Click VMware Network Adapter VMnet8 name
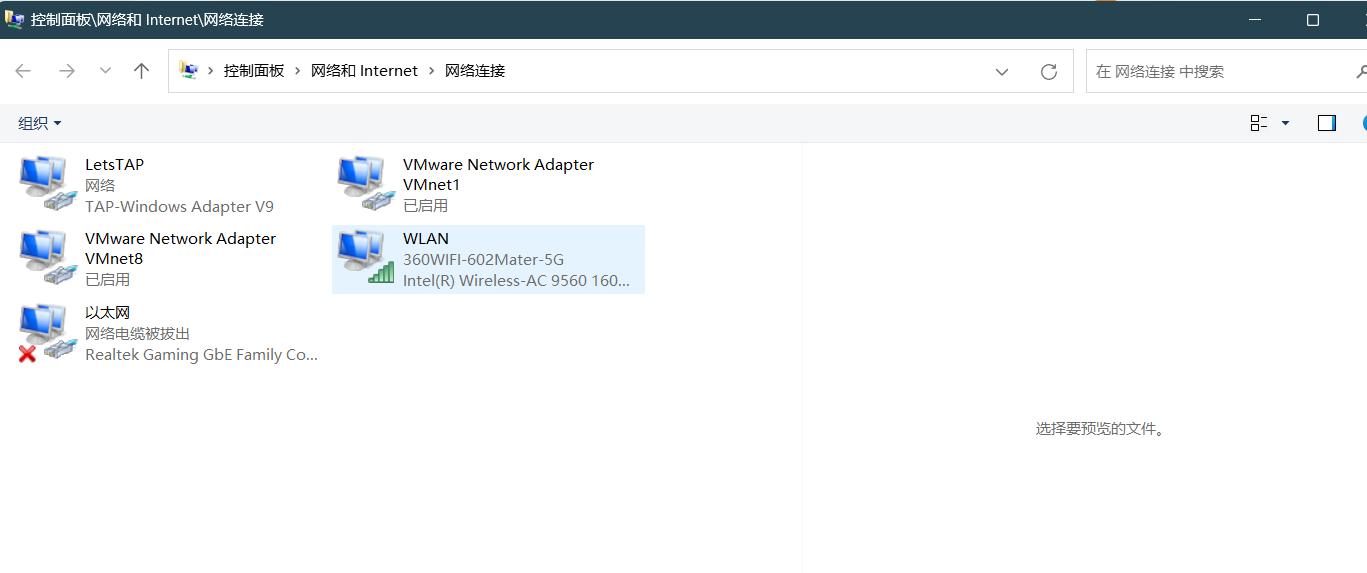 pyautogui.click(x=180, y=248)
